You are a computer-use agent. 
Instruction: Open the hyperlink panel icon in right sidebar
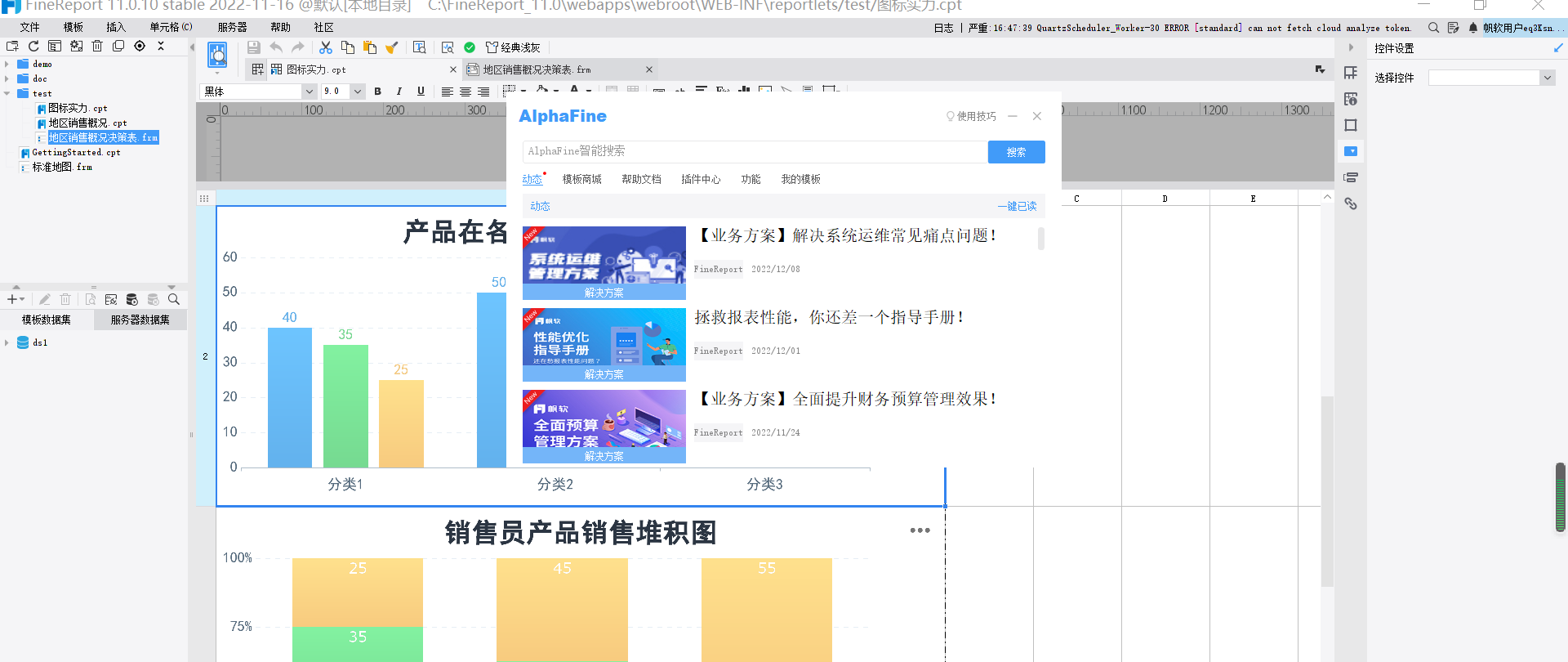point(1351,204)
